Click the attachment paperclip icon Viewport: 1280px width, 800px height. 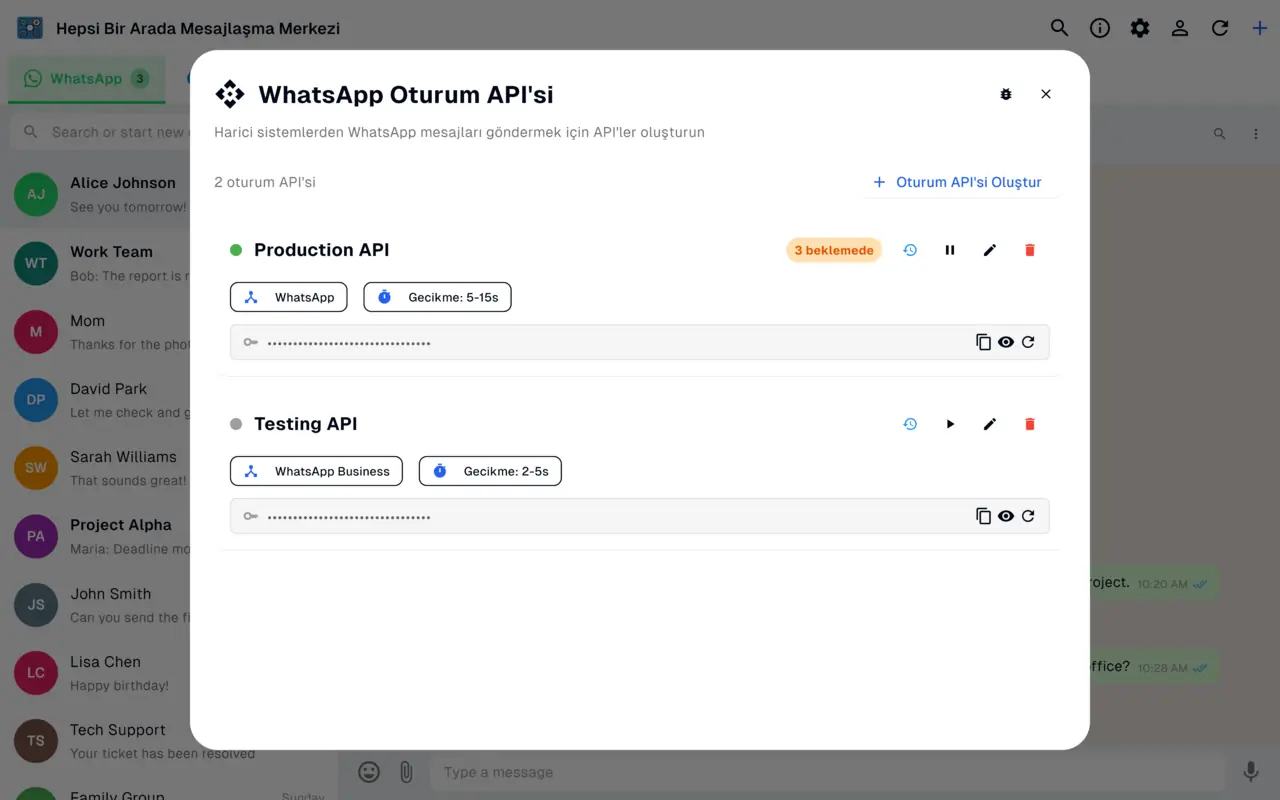406,772
